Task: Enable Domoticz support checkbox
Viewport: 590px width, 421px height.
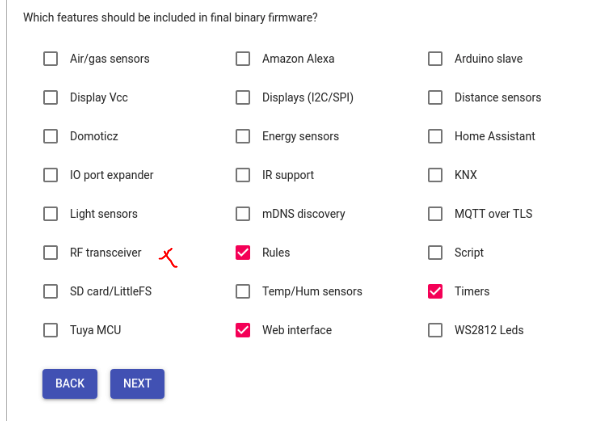Action: pyautogui.click(x=50, y=136)
